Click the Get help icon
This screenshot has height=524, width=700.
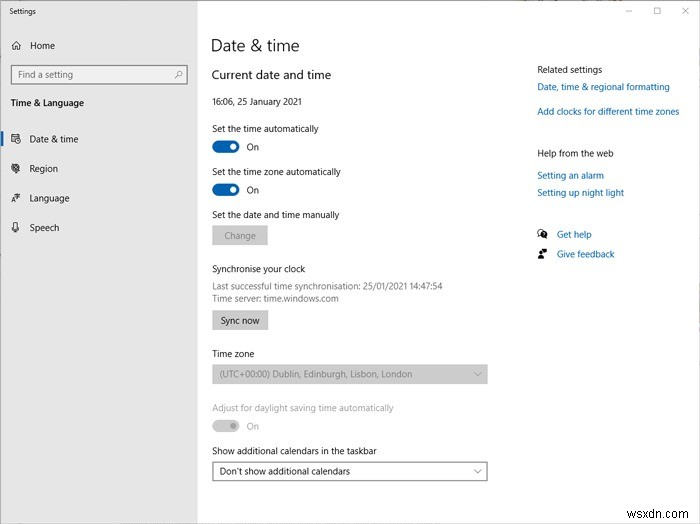pyautogui.click(x=543, y=234)
